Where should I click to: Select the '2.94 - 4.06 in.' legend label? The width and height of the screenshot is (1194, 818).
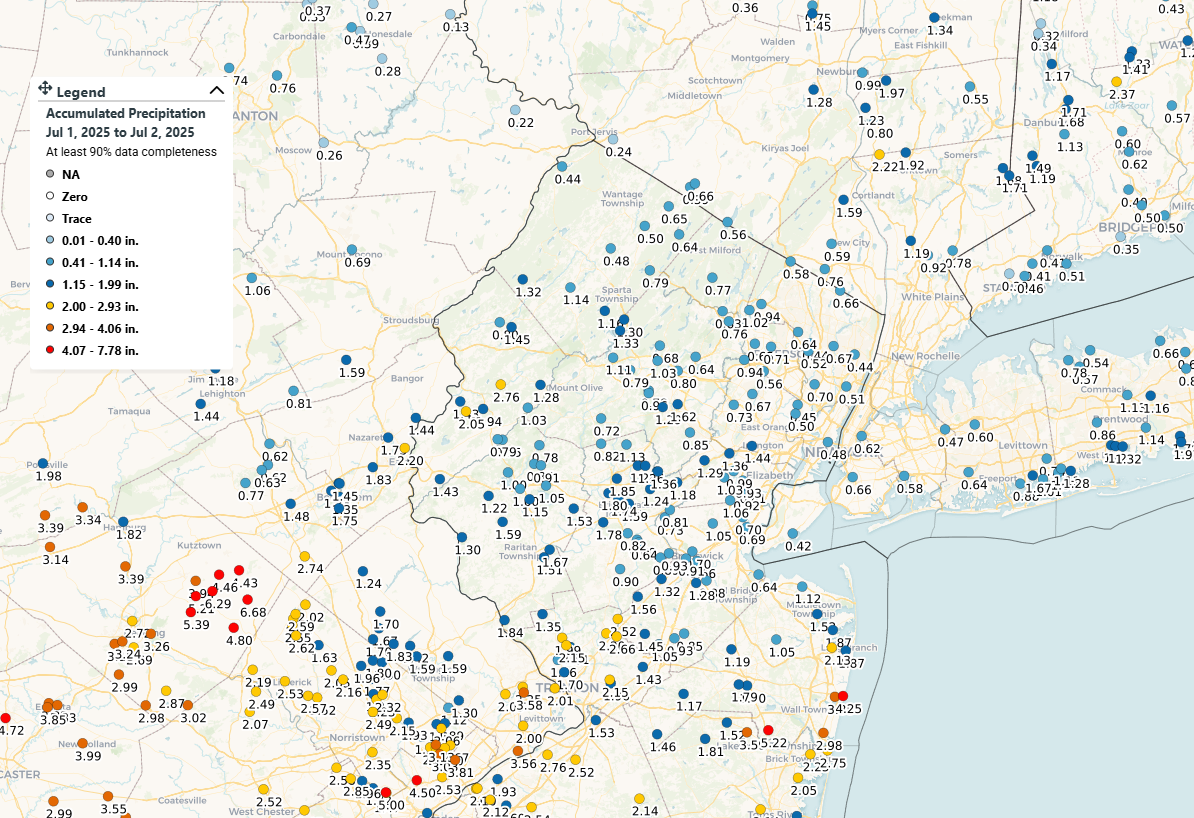pos(100,329)
